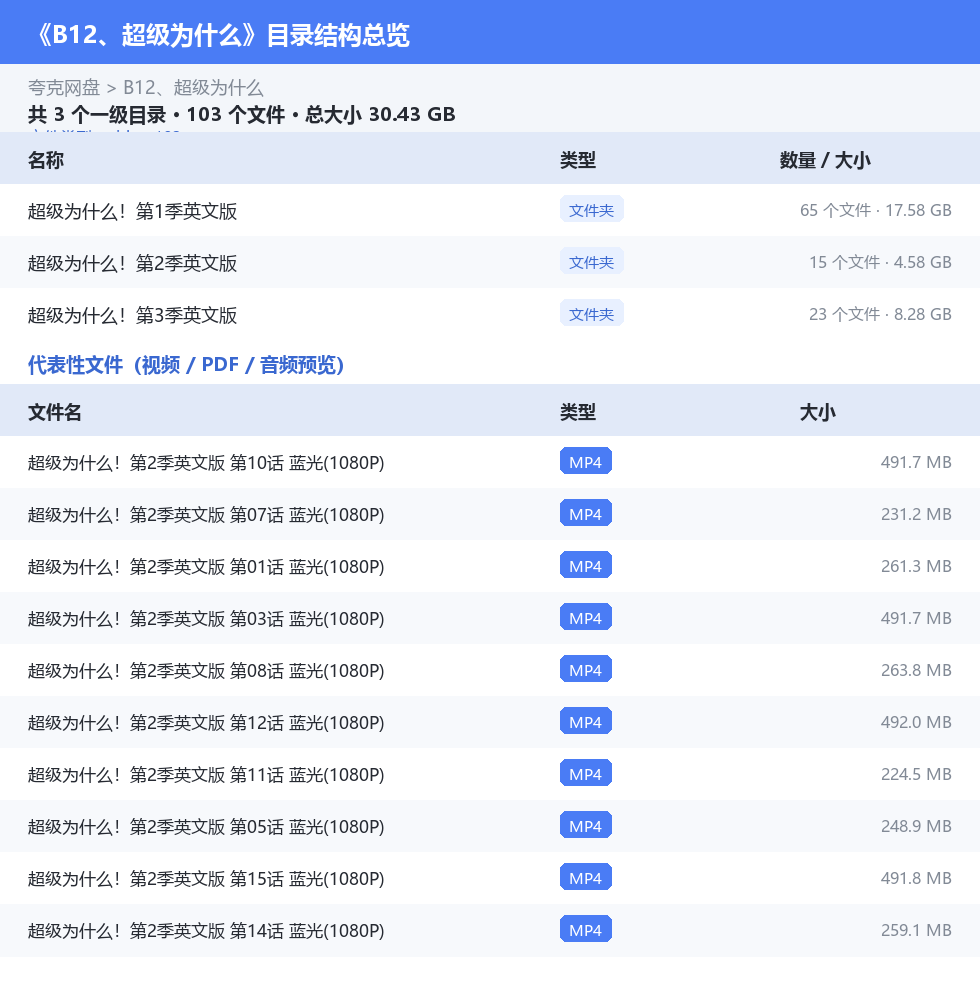The image size is (980, 988).
Task: Click the 代表性文件 section heading
Action: [x=186, y=365]
